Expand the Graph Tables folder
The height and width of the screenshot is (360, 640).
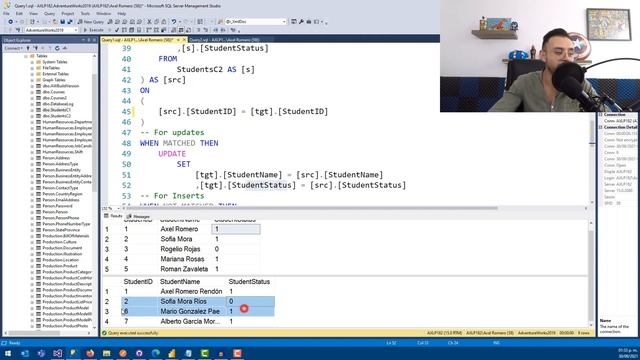tap(32, 80)
